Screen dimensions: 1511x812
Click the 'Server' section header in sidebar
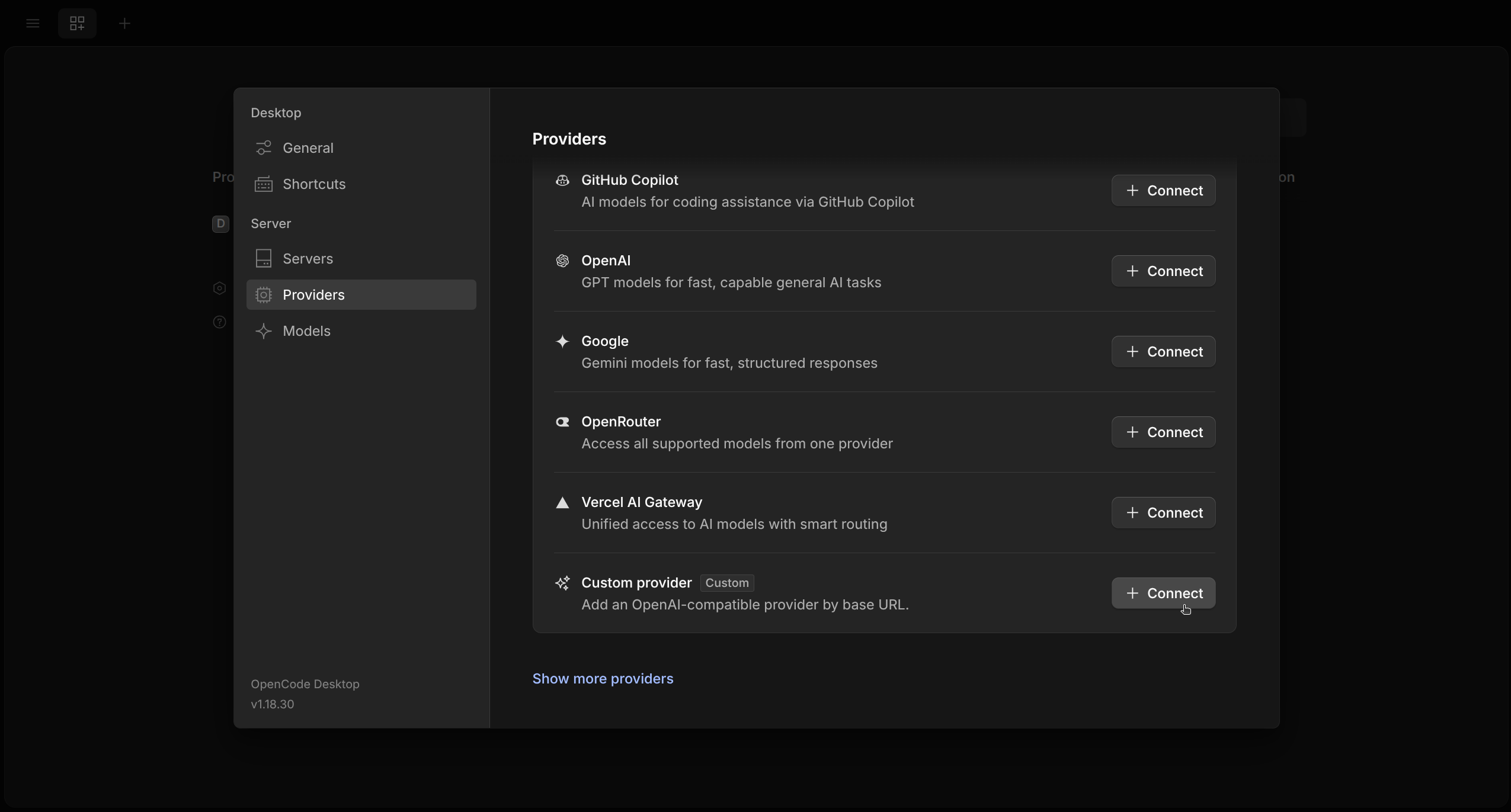coord(271,224)
